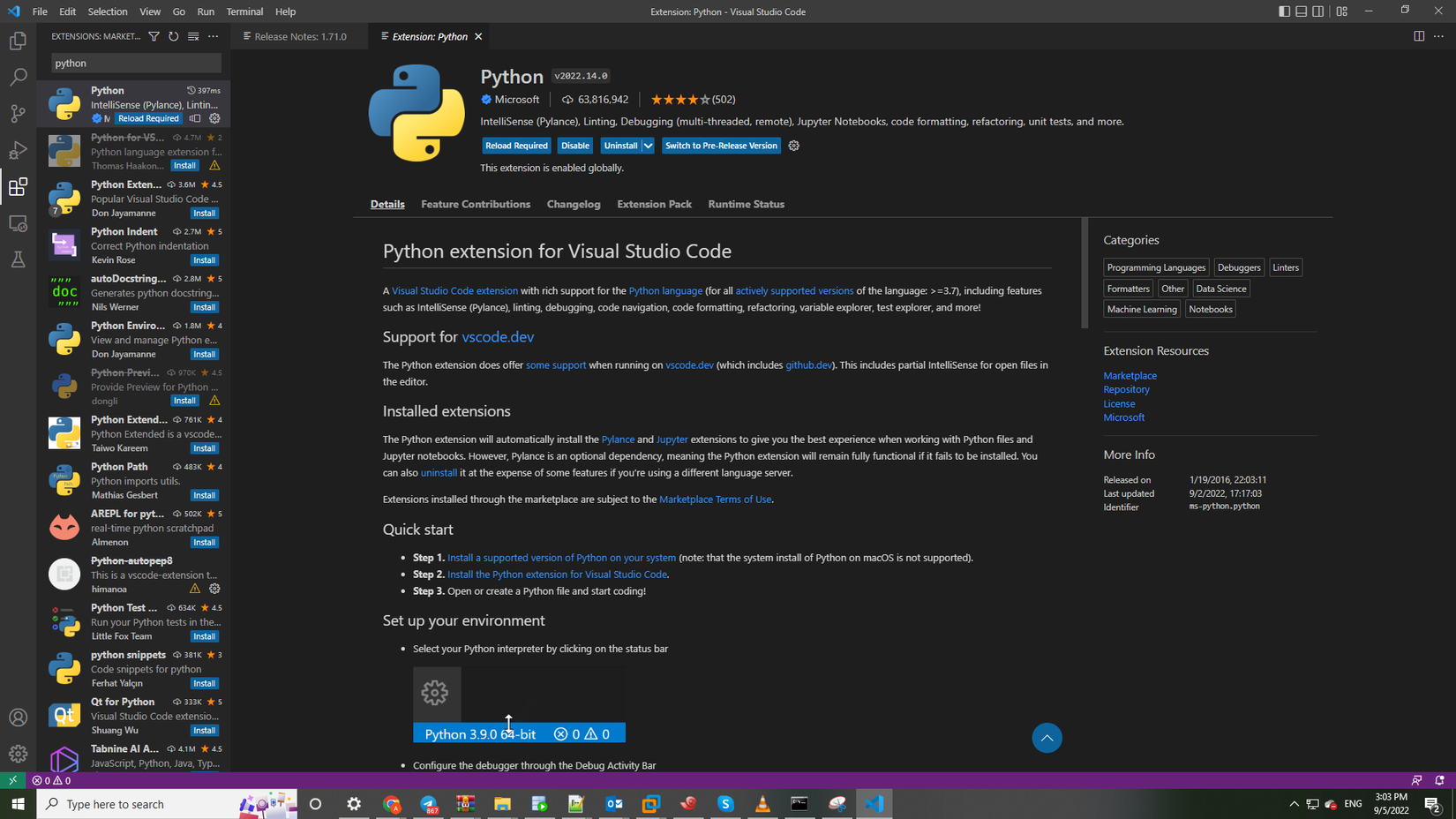Toggle Panel layout button
Screen dimensions: 1456x819
[x=1301, y=11]
